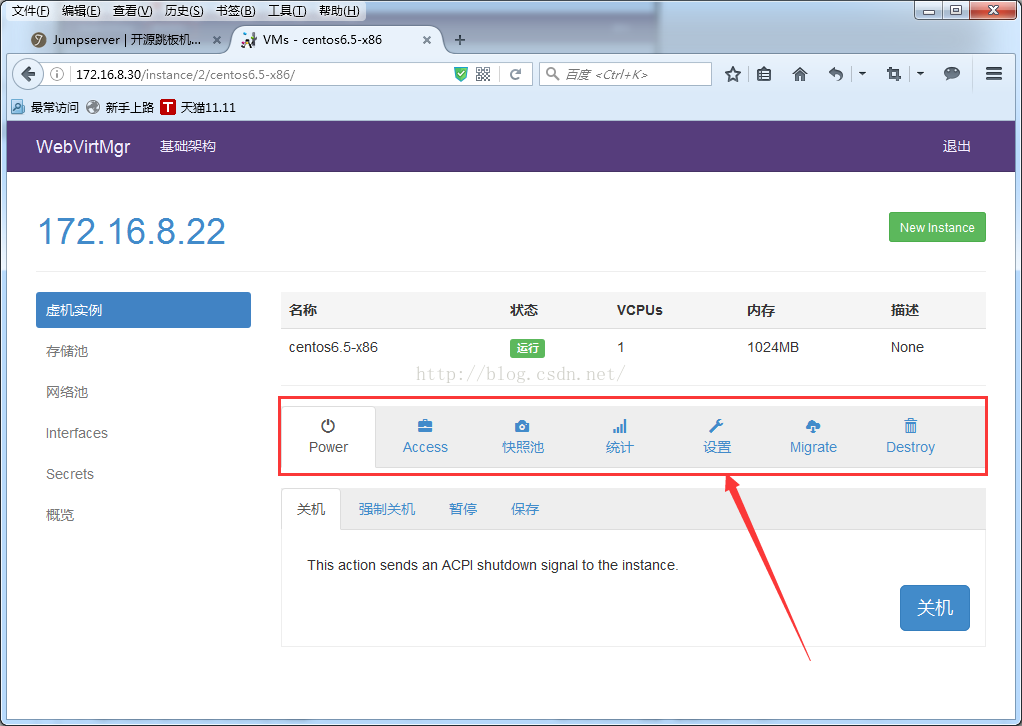Viewport: 1022px width, 726px height.
Task: Click the URL address field
Action: tap(261, 74)
